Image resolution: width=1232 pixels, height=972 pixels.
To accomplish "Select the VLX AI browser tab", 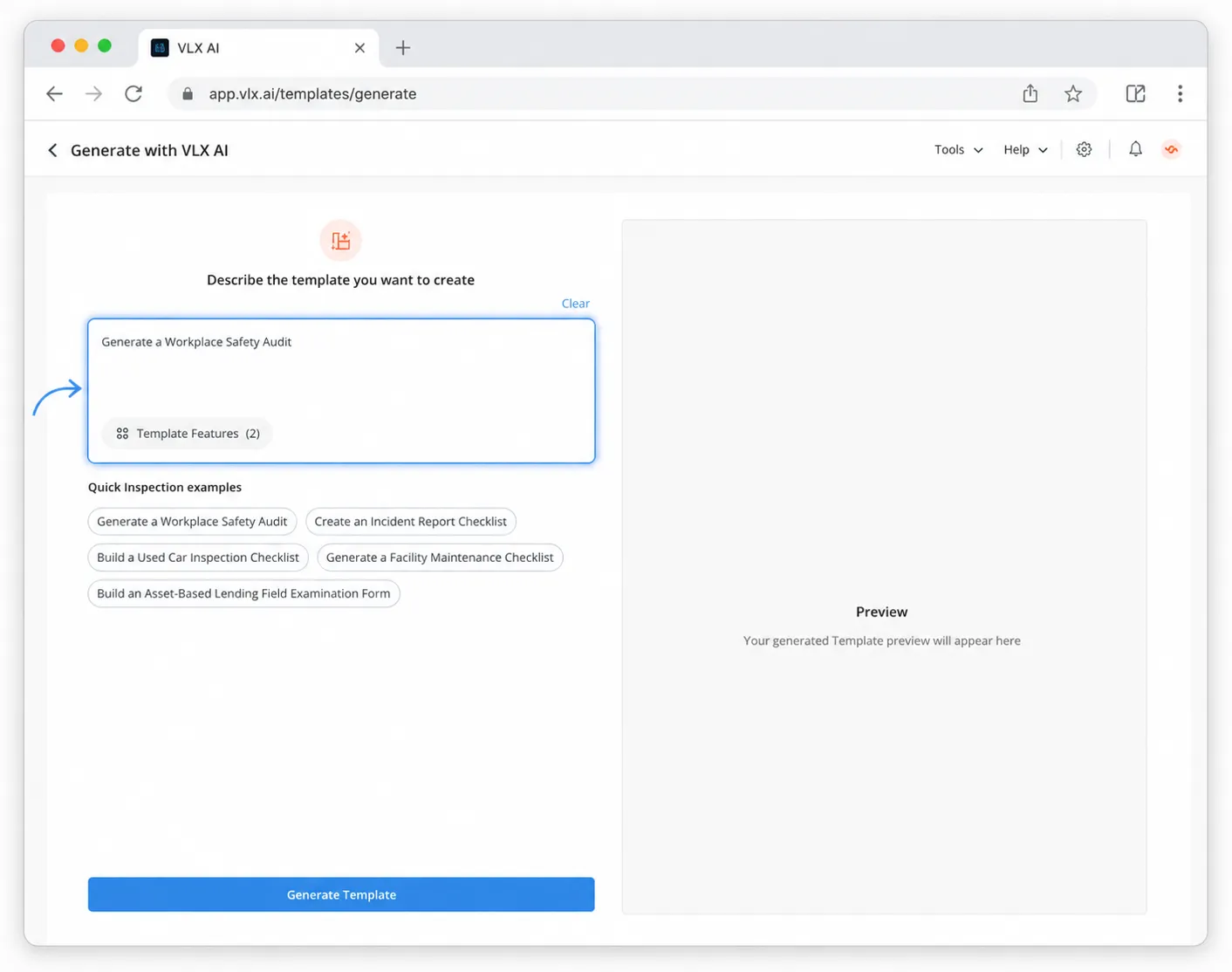I will point(258,48).
